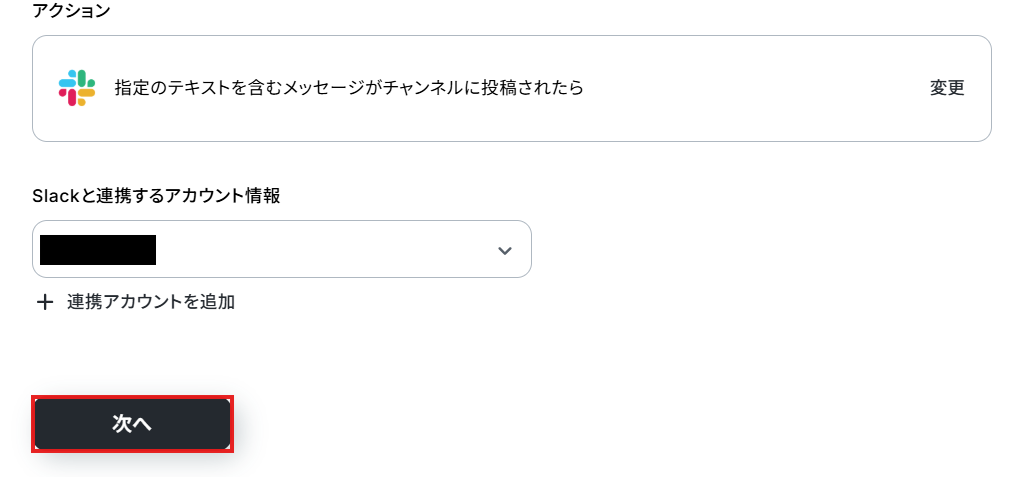This screenshot has width=1017, height=477.
Task: Click the chevron arrow in account selector
Action: click(x=504, y=250)
